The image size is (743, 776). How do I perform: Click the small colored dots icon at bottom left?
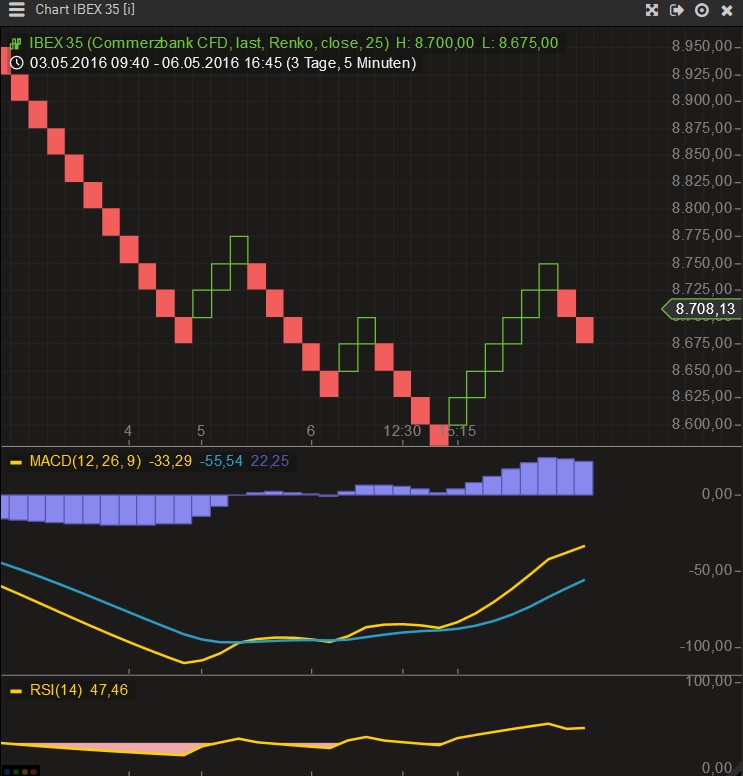[x=20, y=771]
